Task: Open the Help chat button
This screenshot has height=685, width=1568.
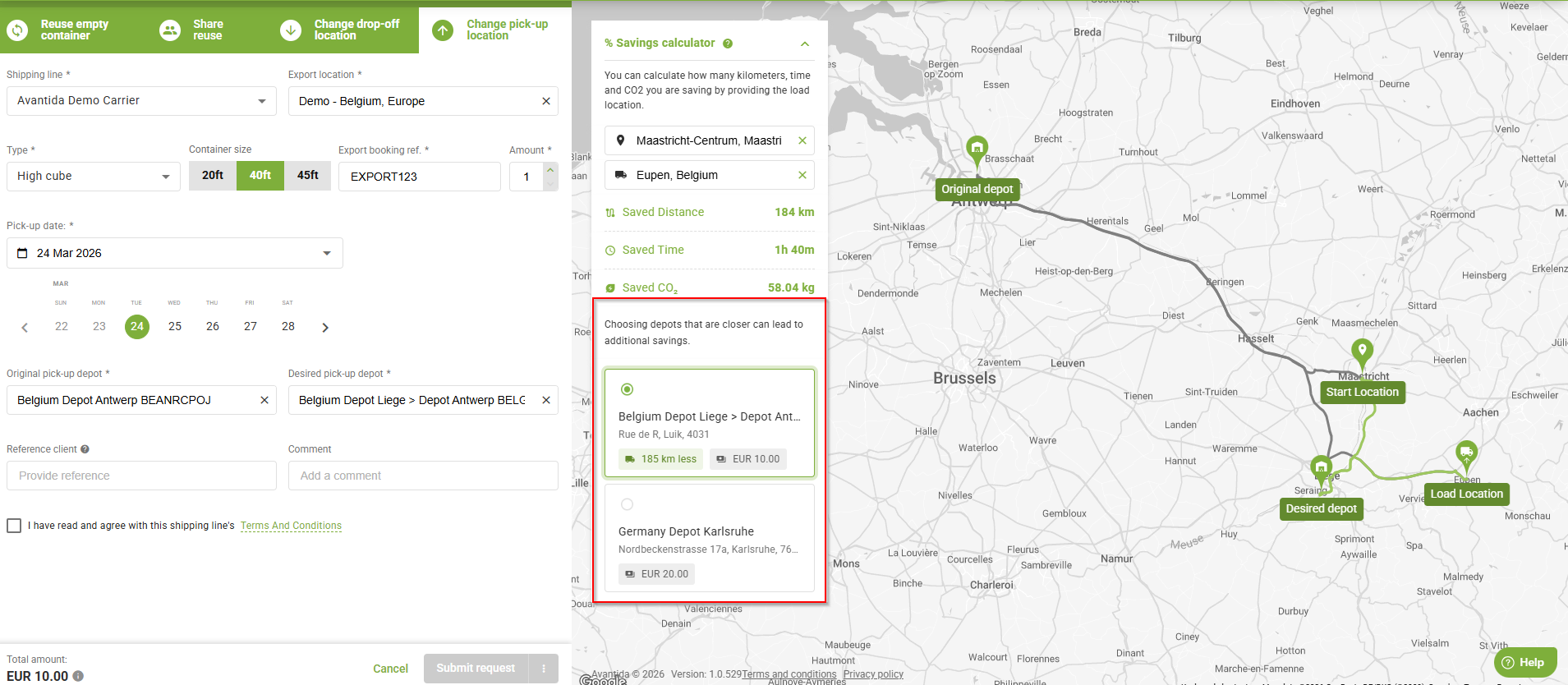Action: tap(1525, 663)
